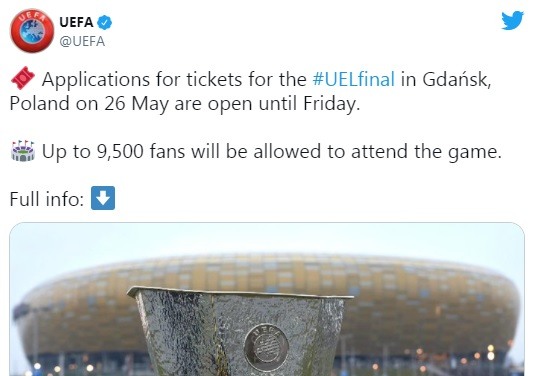535x376 pixels.
Task: Open the @UEFA handle link
Action: click(82, 42)
